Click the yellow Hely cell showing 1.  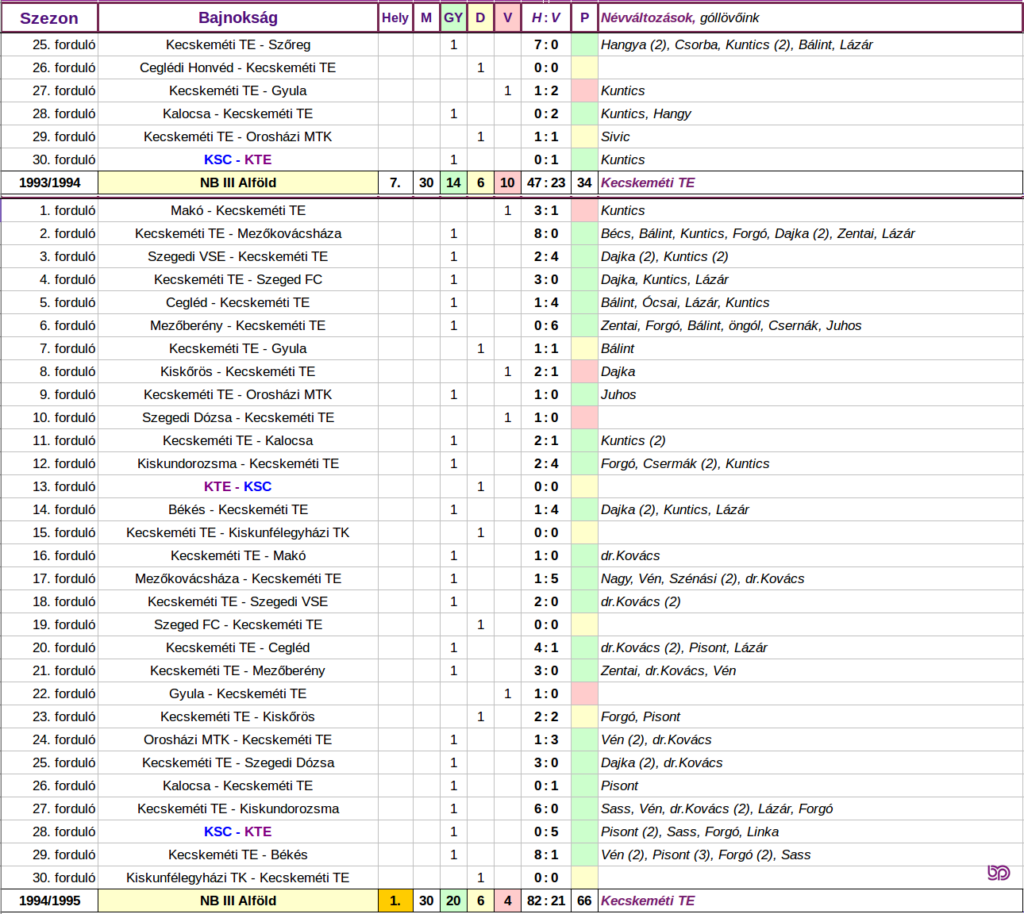coord(395,901)
